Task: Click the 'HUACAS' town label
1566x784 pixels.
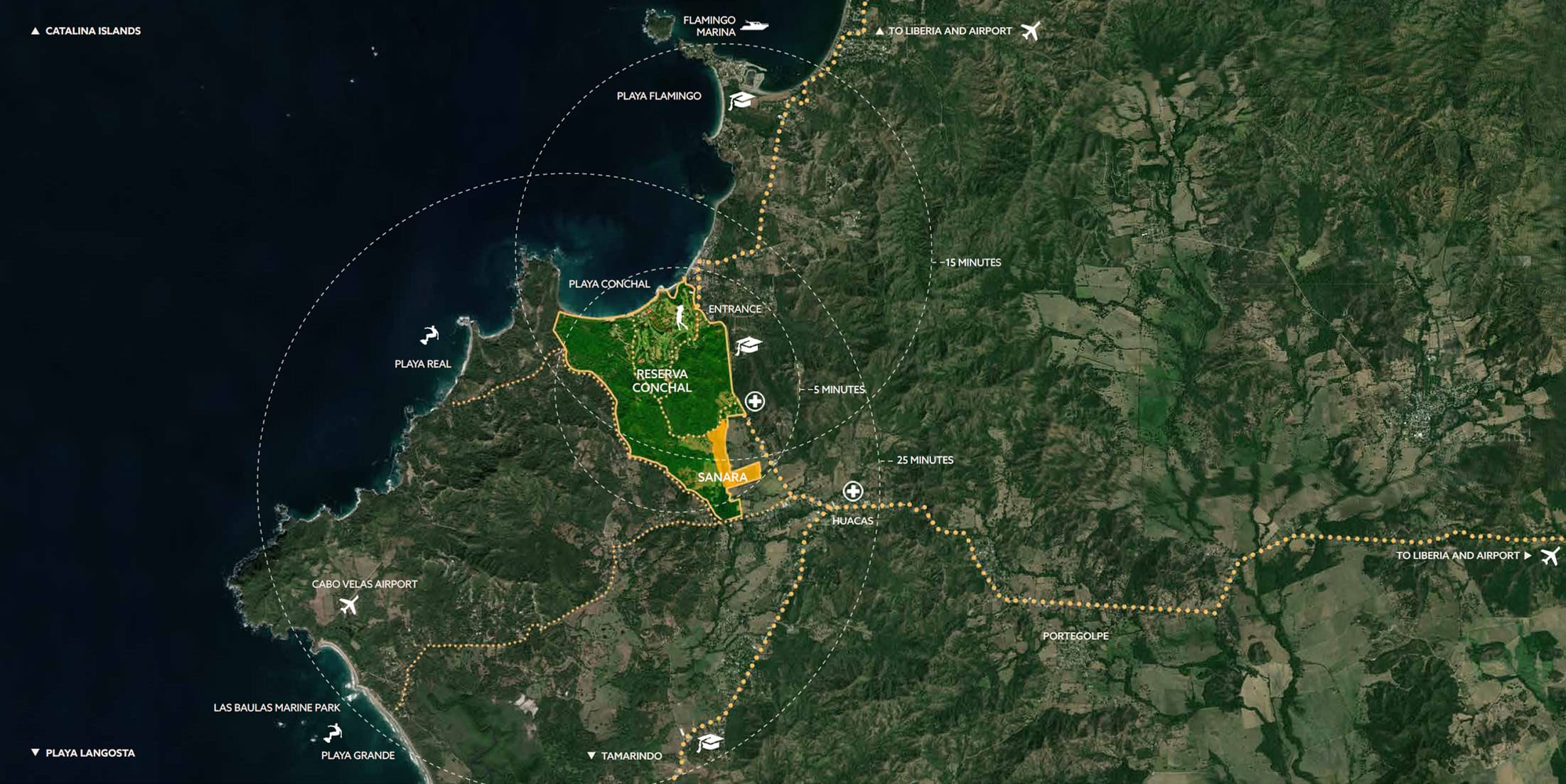Action: click(x=853, y=521)
